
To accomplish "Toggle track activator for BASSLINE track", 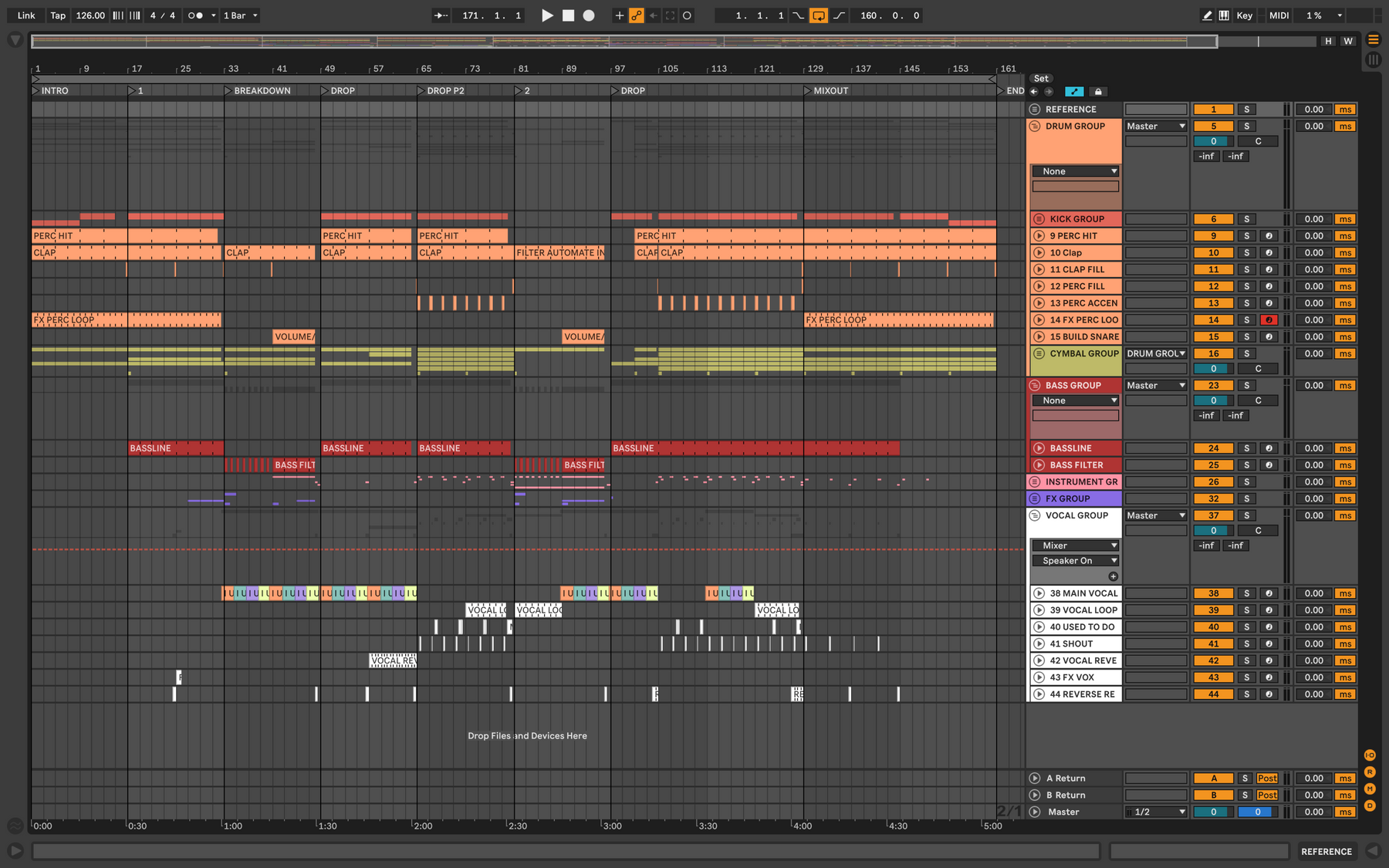I will click(x=1214, y=448).
